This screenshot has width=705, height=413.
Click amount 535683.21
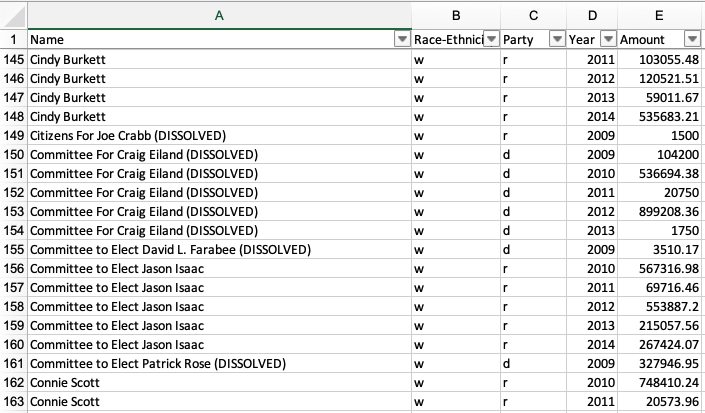click(660, 116)
